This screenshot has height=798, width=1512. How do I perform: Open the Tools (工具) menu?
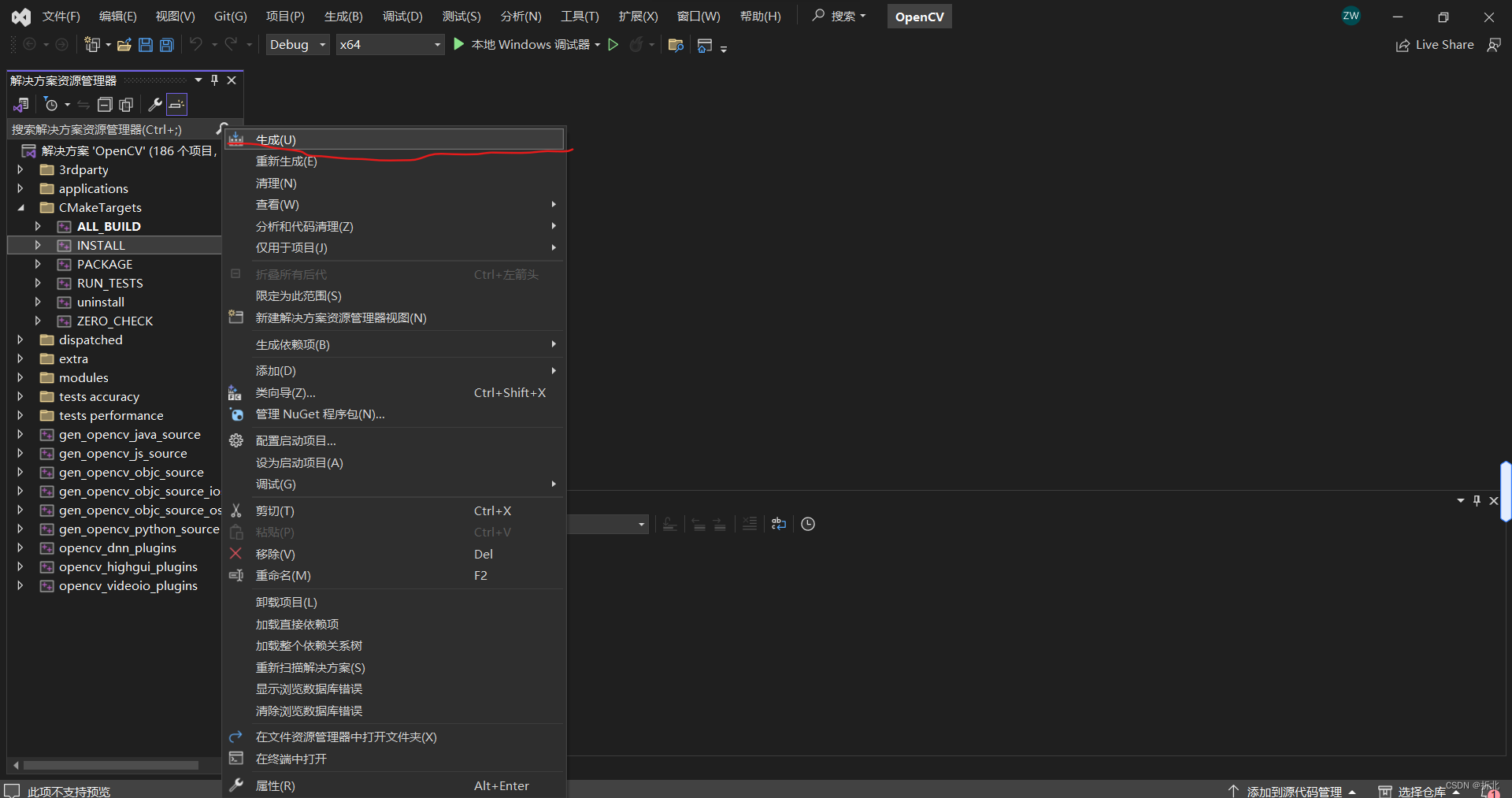[x=580, y=16]
